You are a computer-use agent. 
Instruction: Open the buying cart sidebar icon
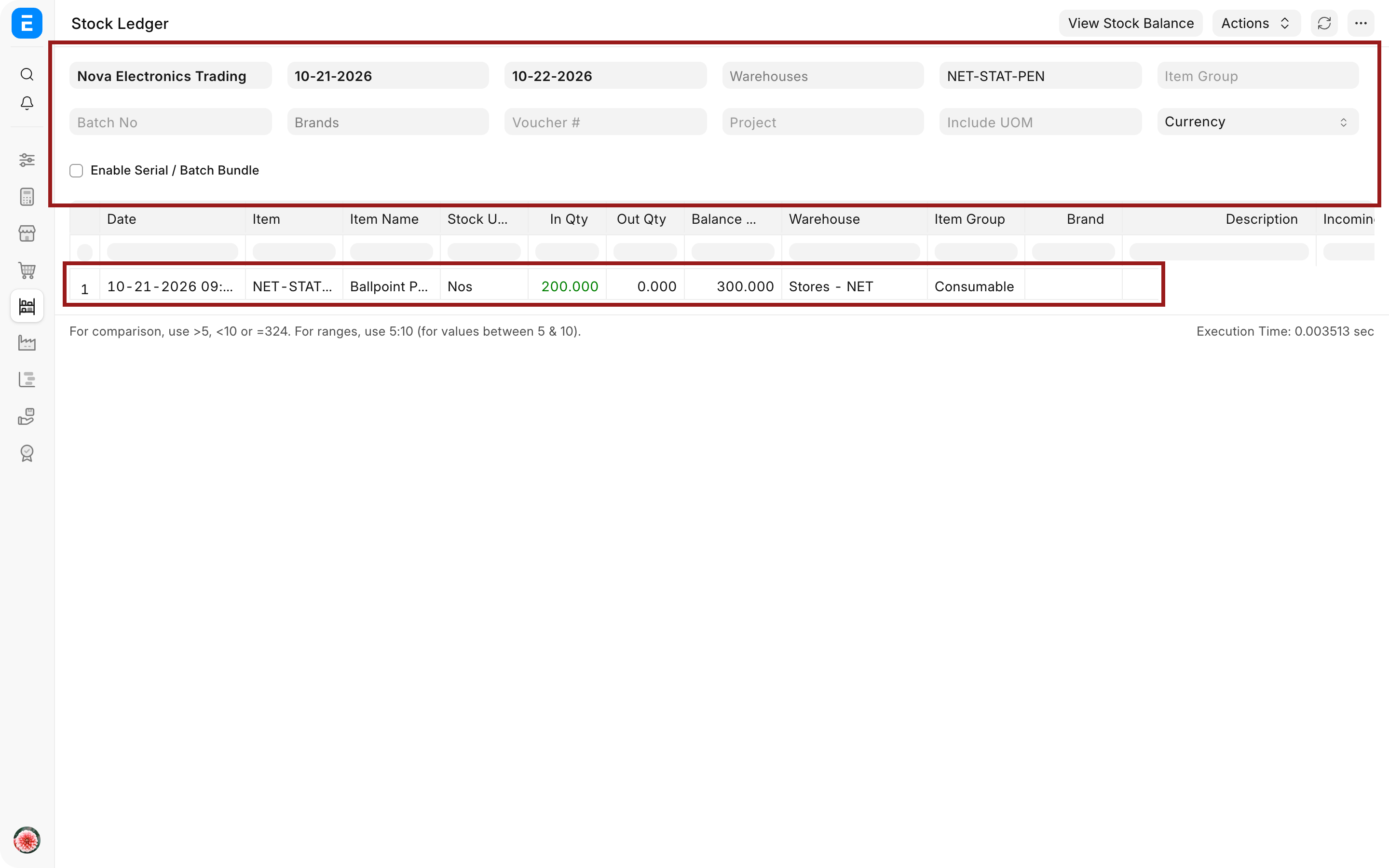tap(27, 270)
